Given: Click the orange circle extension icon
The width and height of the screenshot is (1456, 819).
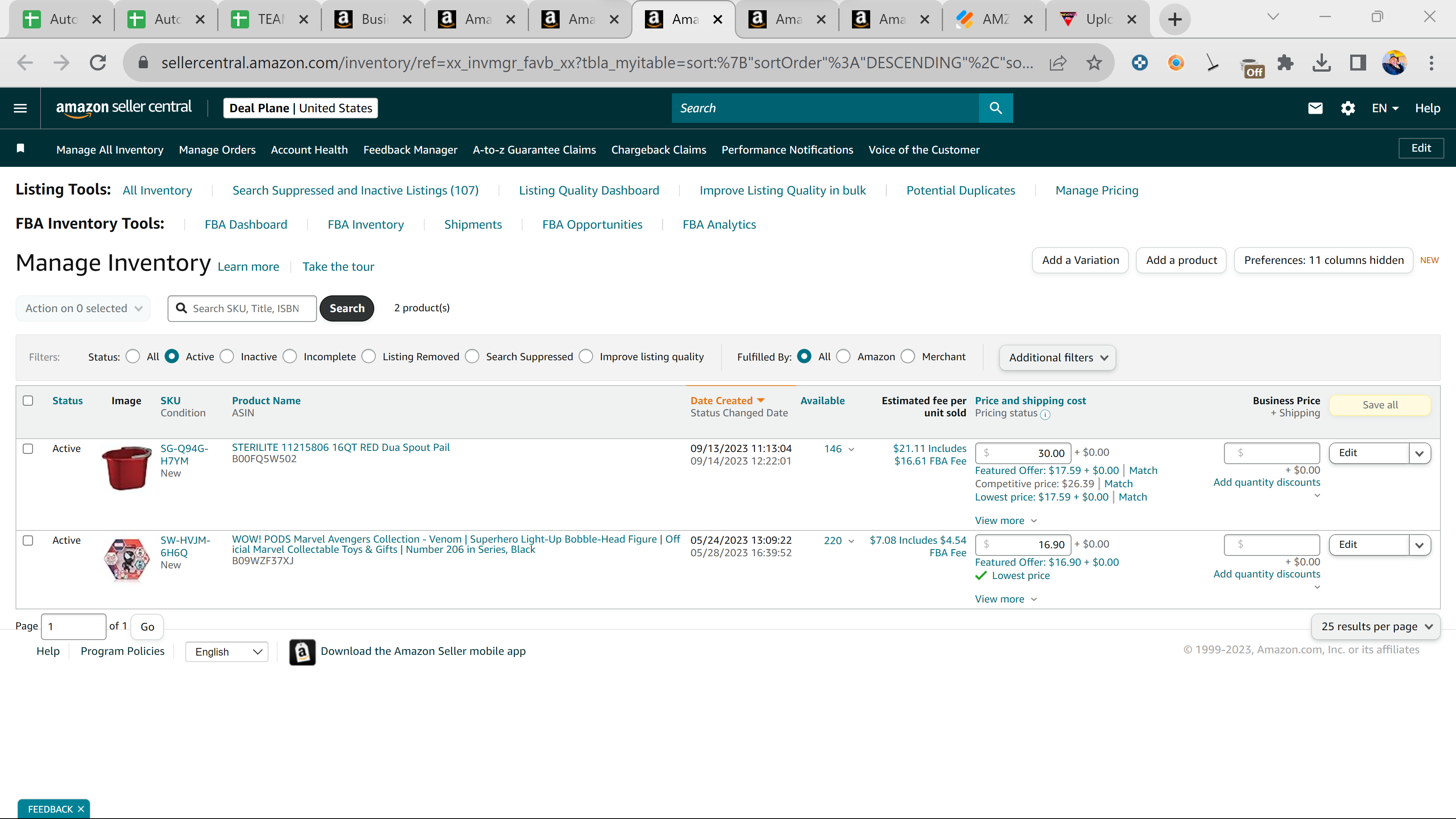Looking at the screenshot, I should 1176,62.
